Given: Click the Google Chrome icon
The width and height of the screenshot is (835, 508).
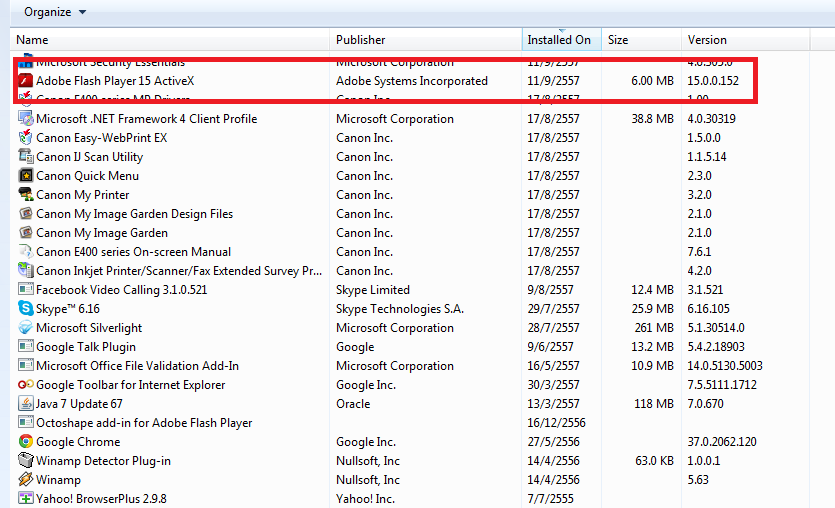Looking at the screenshot, I should point(25,442).
